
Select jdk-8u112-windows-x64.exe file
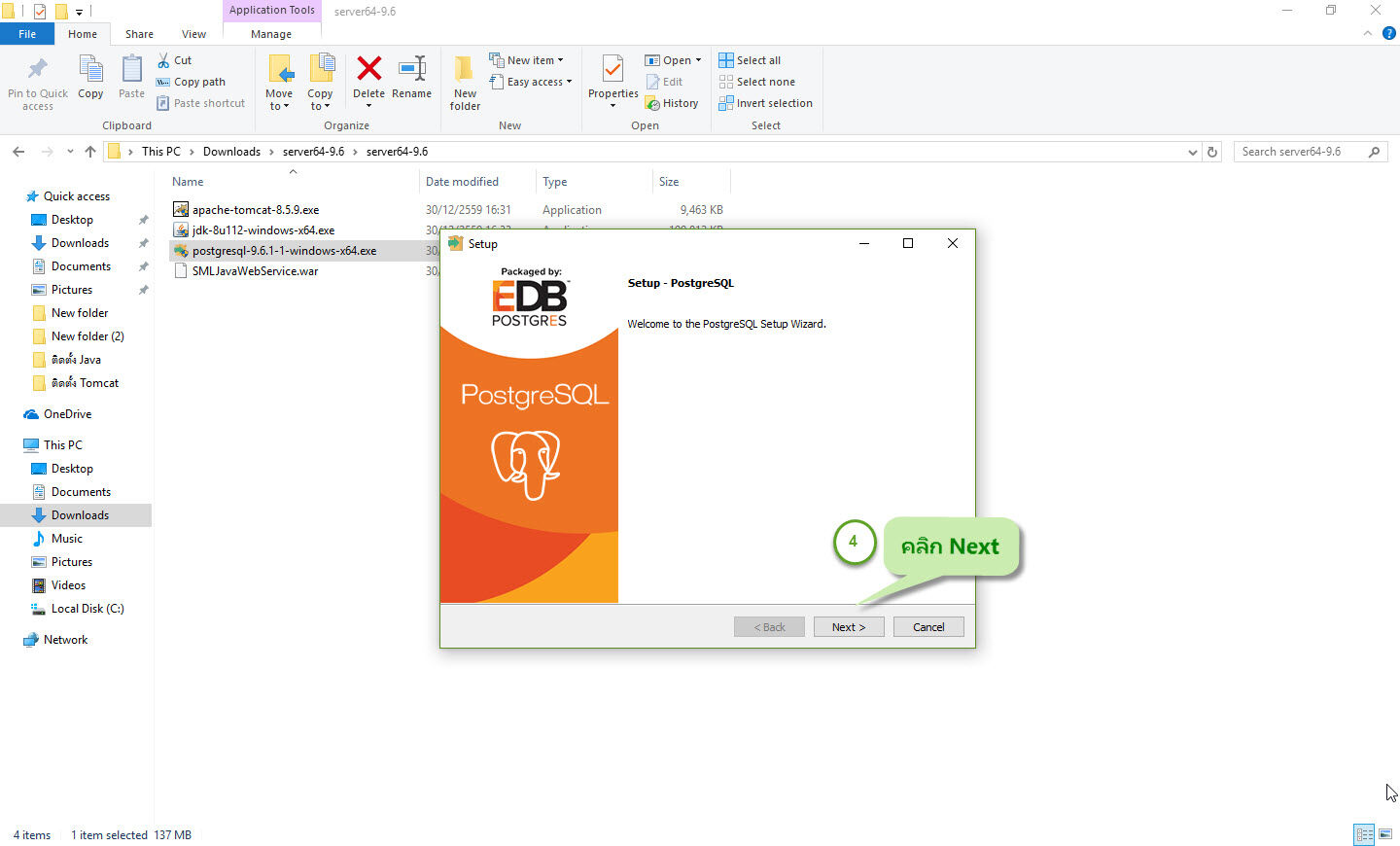pos(263,230)
